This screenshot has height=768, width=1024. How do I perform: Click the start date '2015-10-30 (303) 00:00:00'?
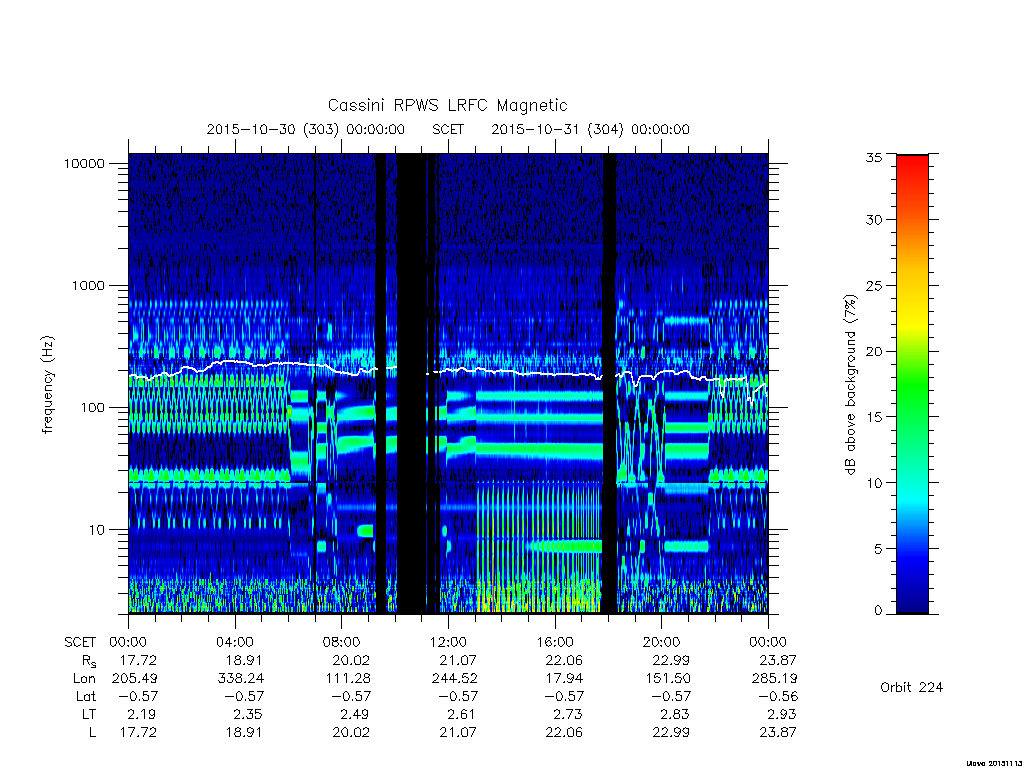coord(306,129)
